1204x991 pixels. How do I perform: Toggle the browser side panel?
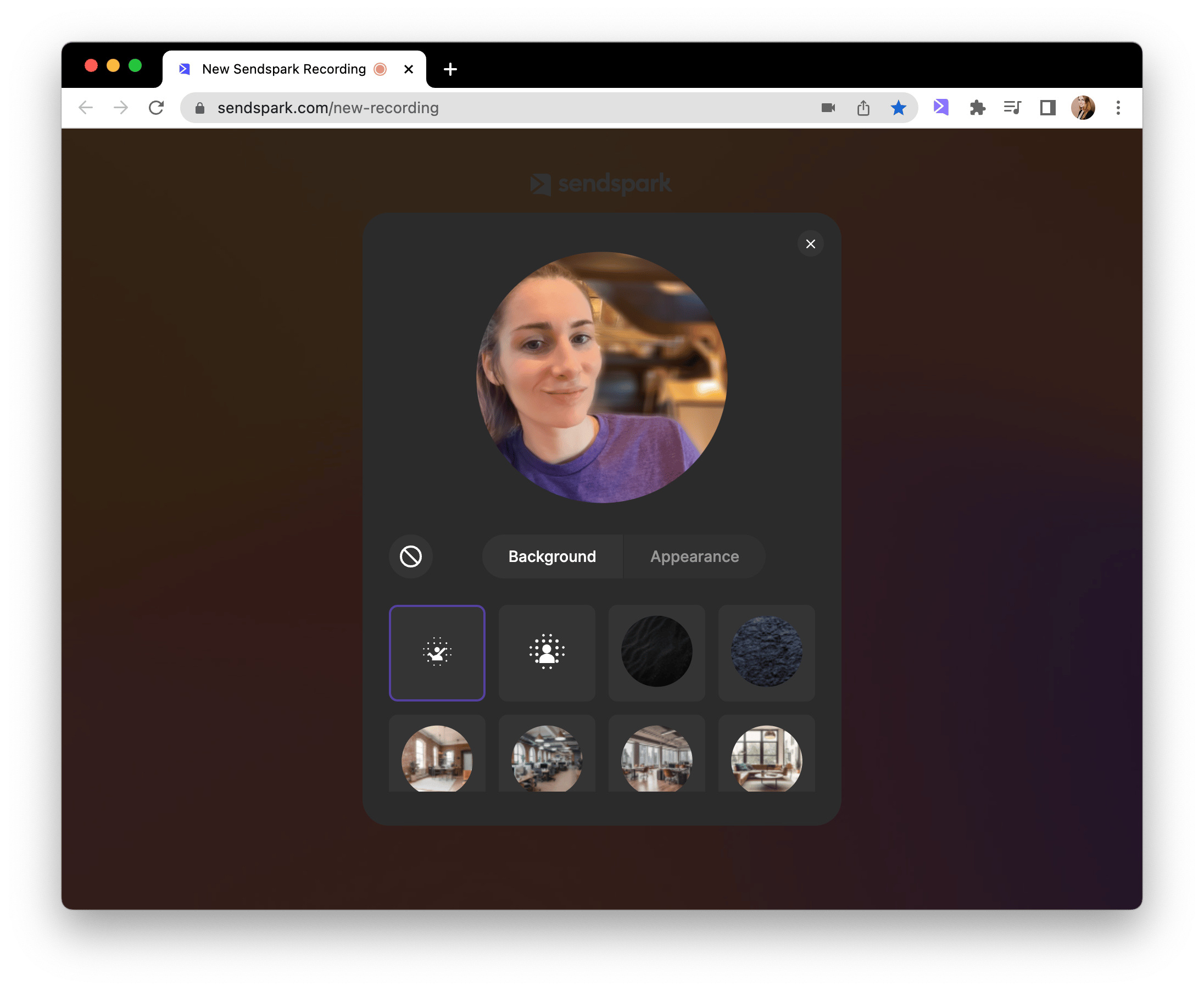(1047, 107)
